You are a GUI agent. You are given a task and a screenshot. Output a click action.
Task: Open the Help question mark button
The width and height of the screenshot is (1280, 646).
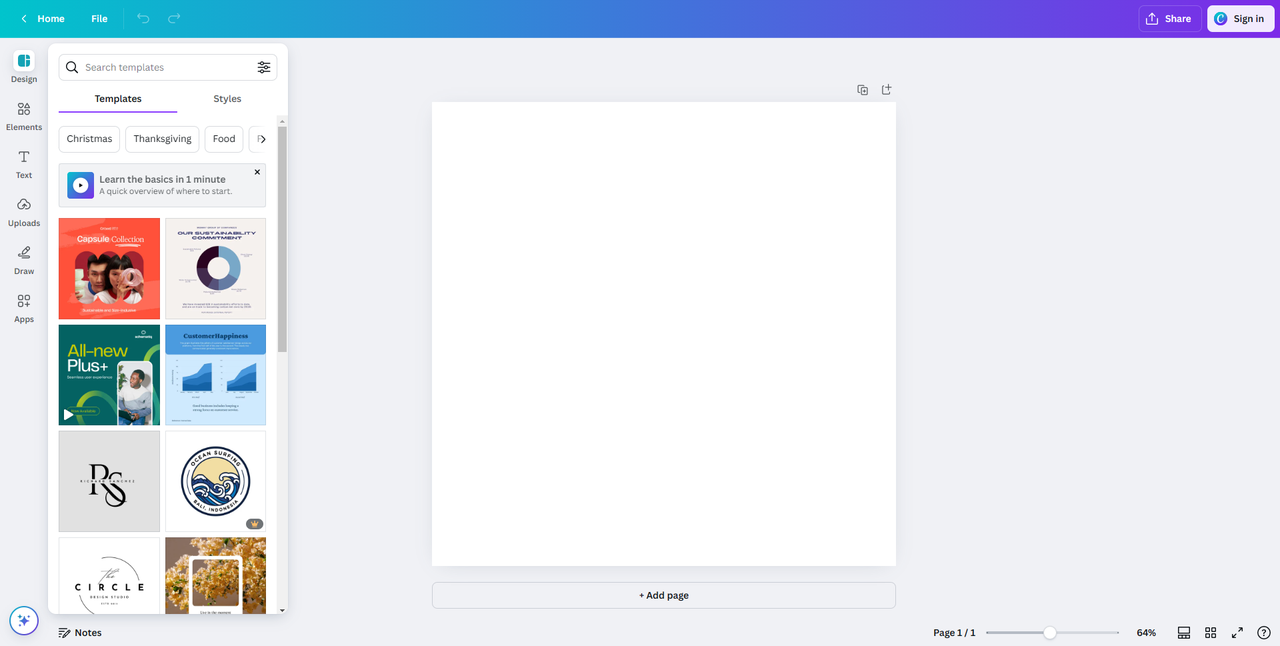[x=1264, y=633]
